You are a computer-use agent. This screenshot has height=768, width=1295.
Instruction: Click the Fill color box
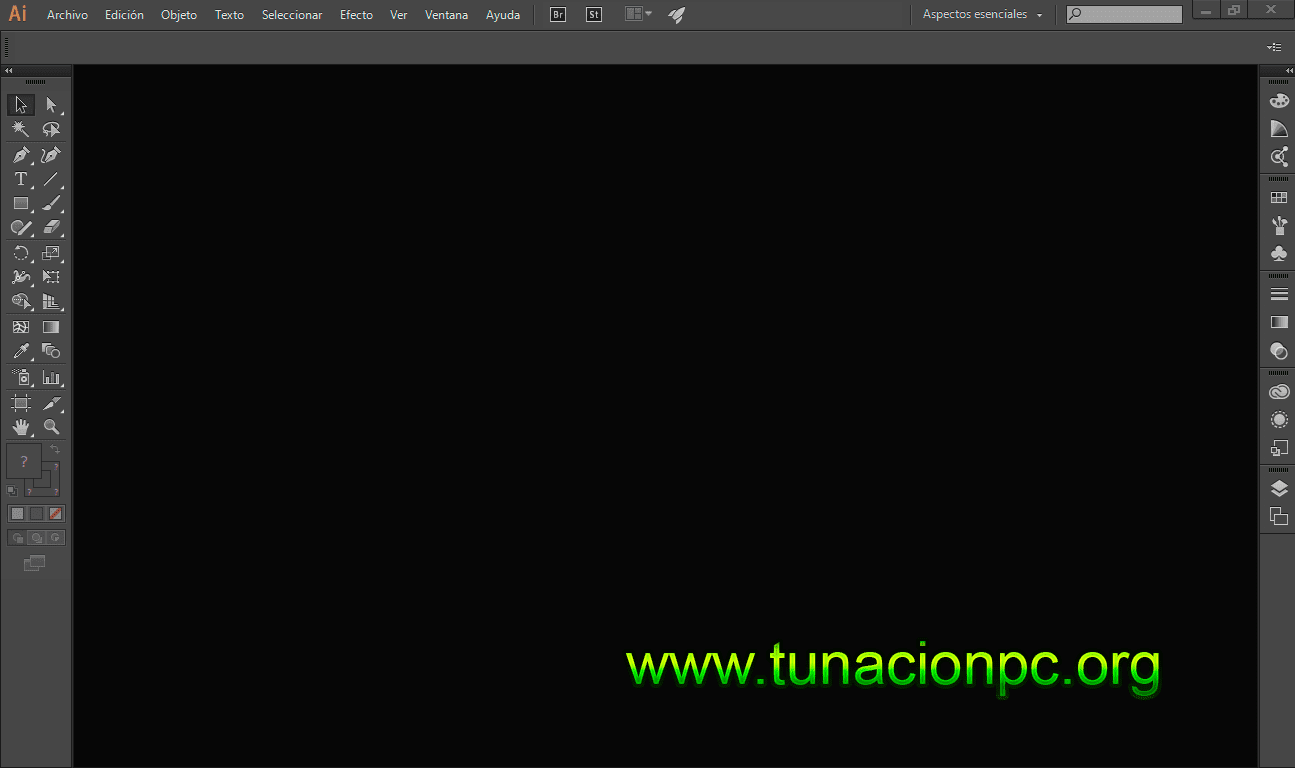24,461
